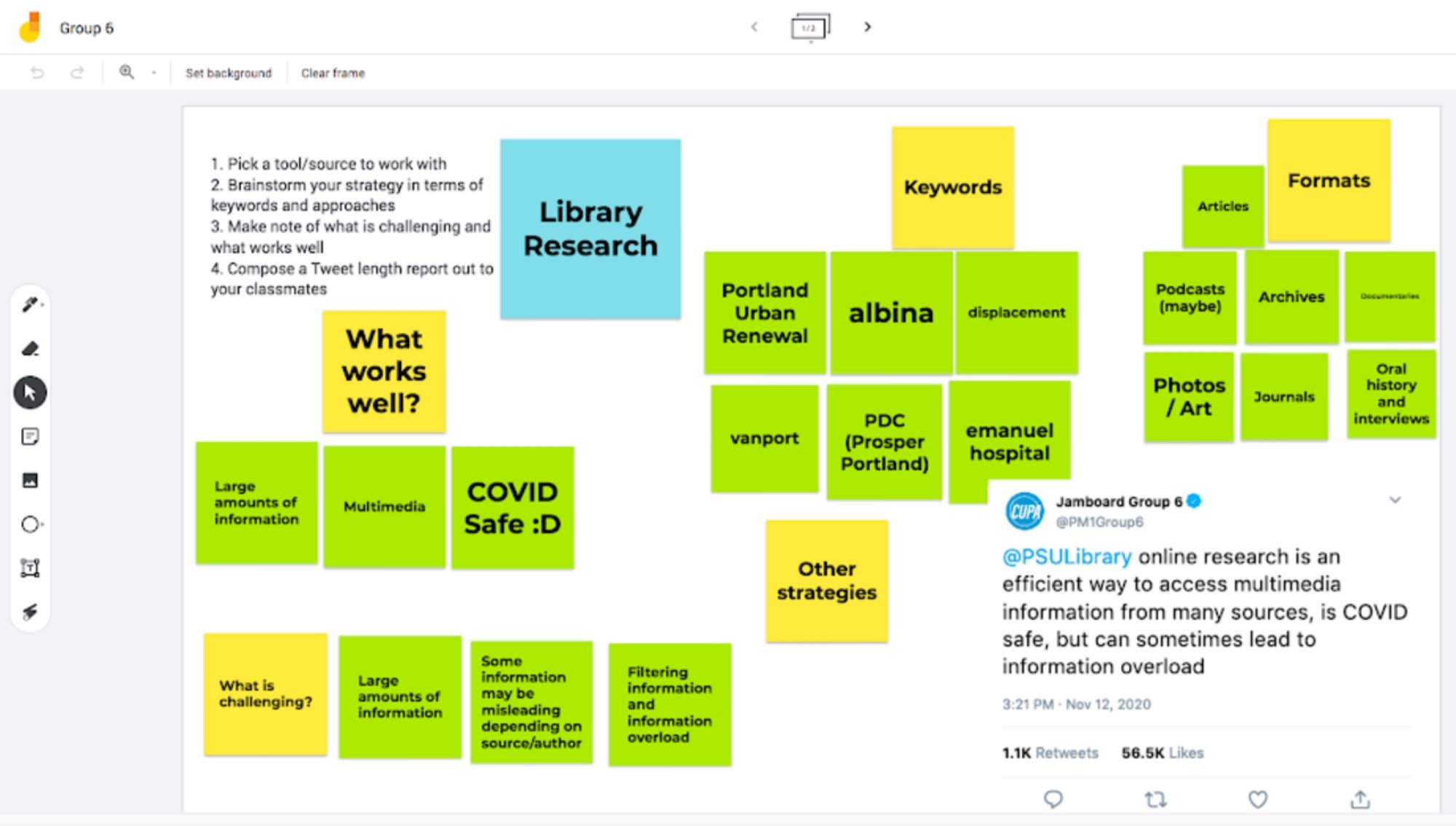Click Set background button

pyautogui.click(x=228, y=73)
